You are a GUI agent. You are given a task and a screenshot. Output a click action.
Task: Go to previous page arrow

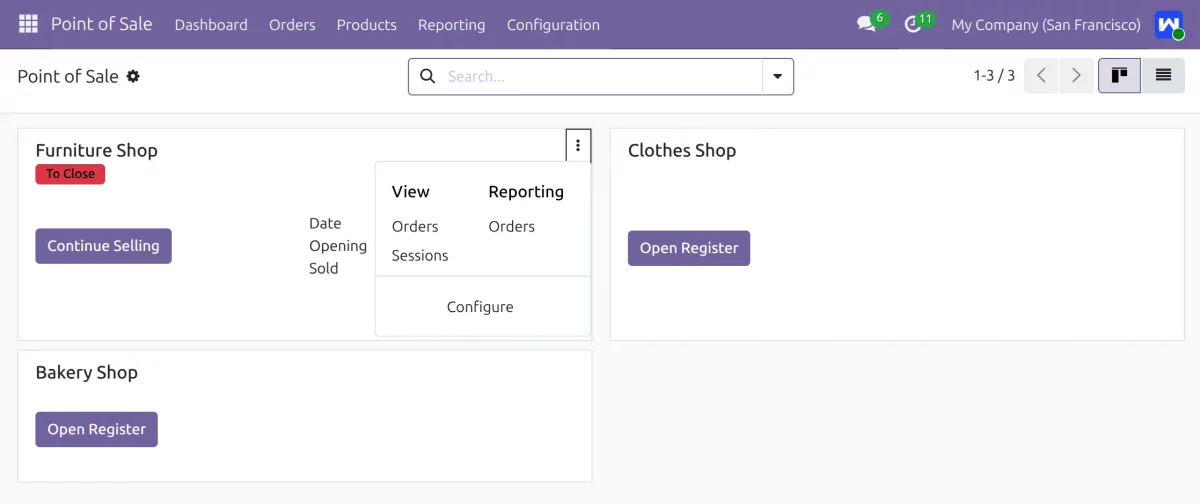pyautogui.click(x=1041, y=76)
